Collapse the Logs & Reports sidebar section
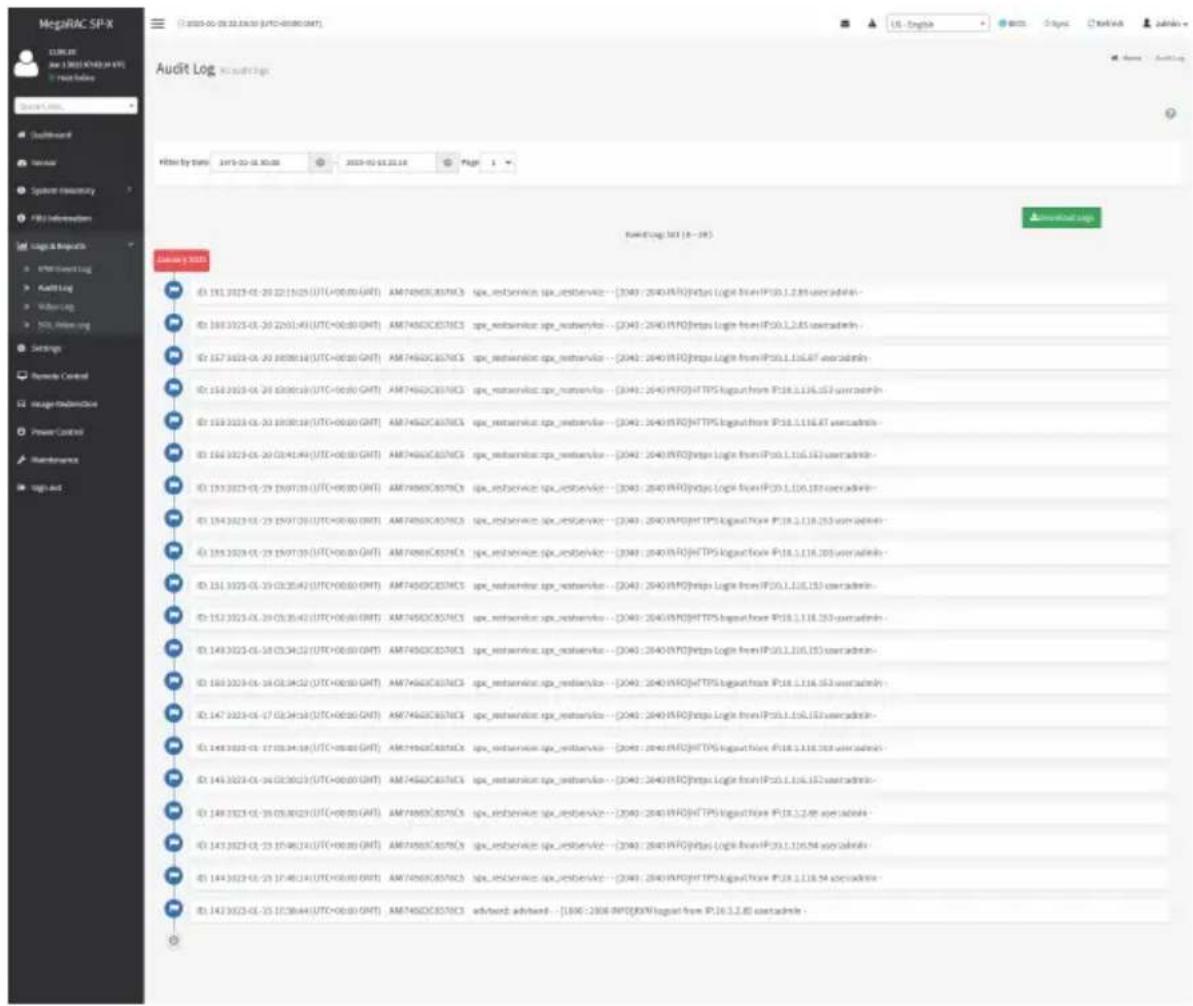The height and width of the screenshot is (1006, 1193). (75, 246)
